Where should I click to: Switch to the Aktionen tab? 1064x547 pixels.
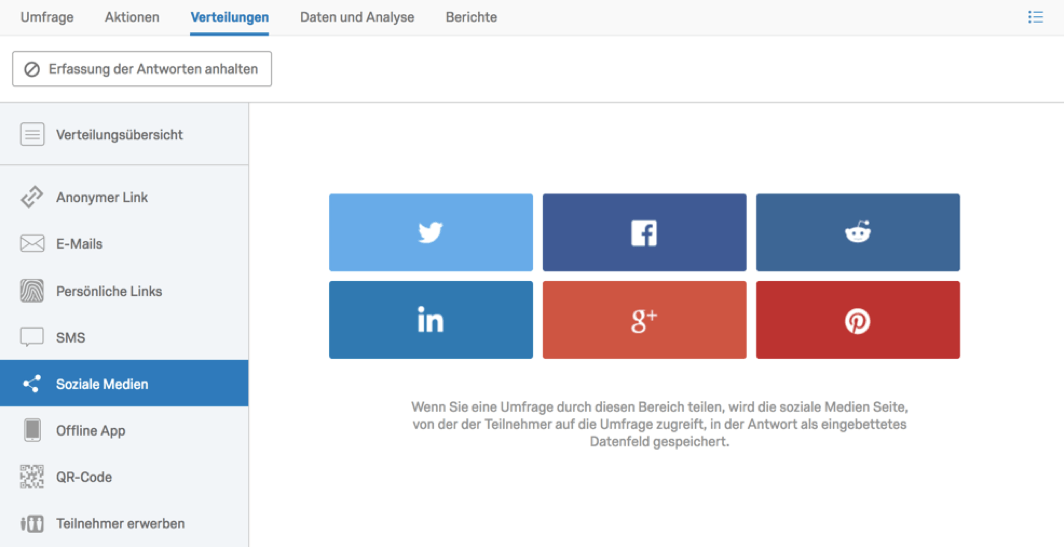point(132,18)
